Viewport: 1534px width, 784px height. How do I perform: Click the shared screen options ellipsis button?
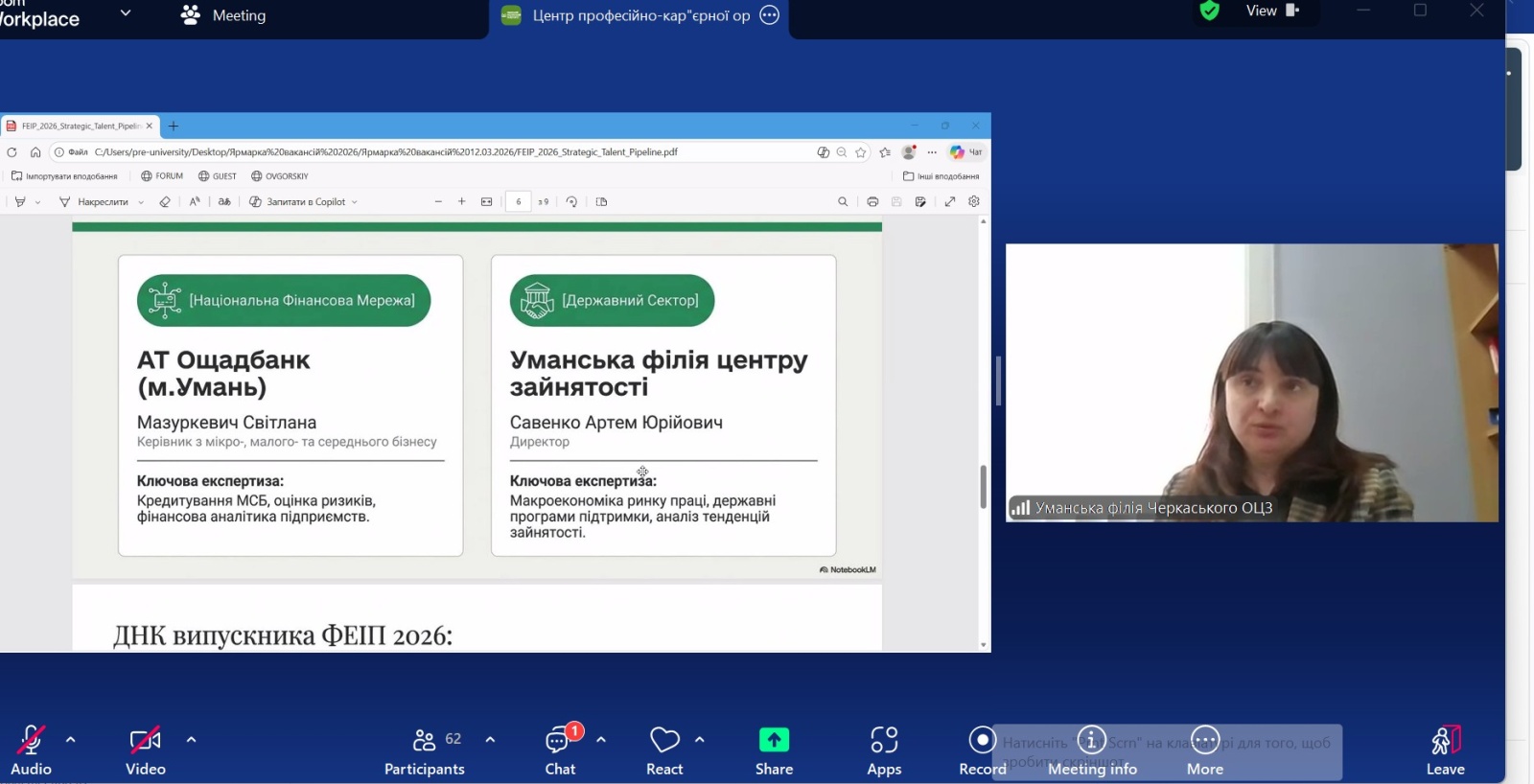(x=769, y=15)
